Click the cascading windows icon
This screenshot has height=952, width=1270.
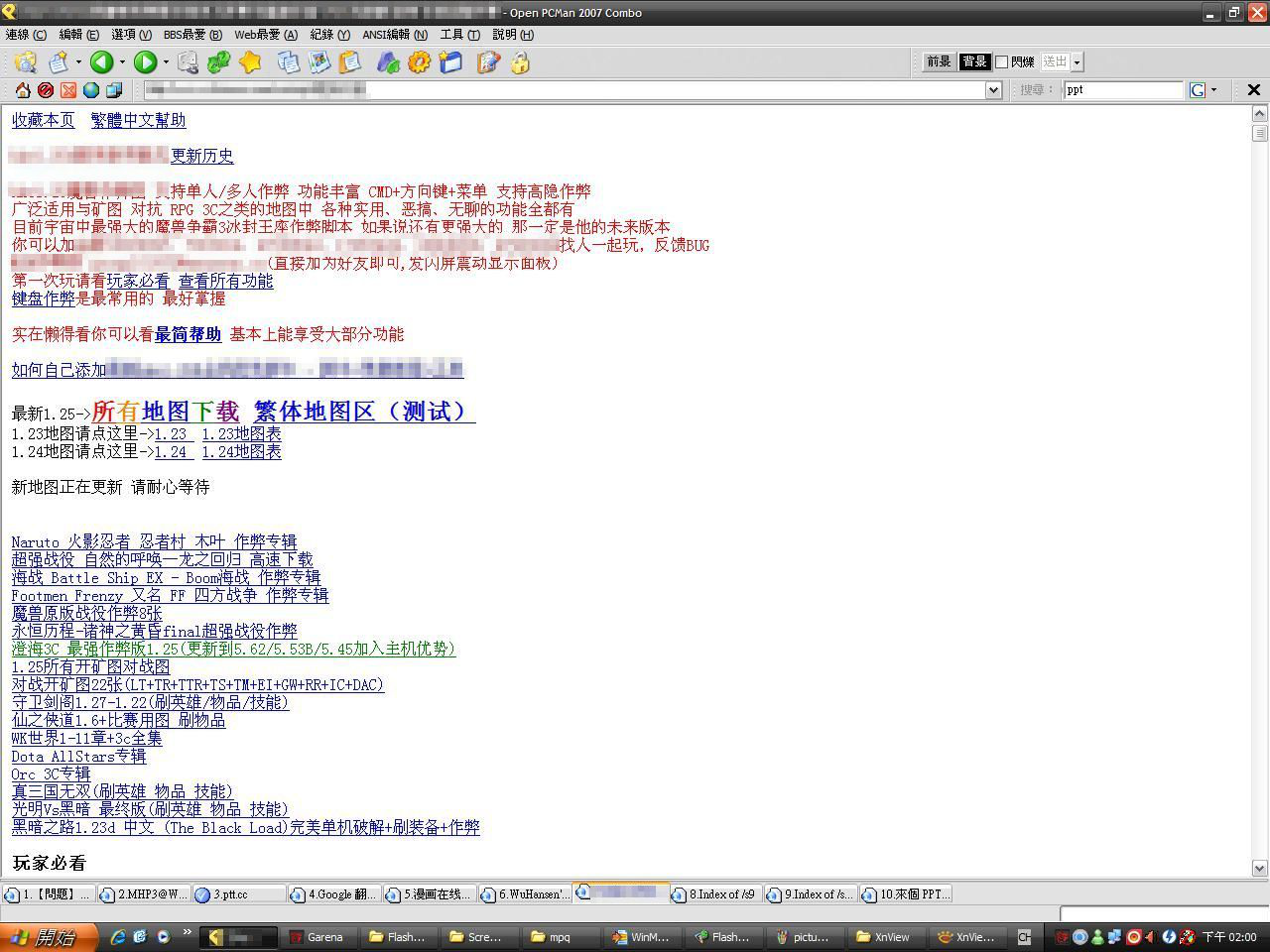pos(114,90)
